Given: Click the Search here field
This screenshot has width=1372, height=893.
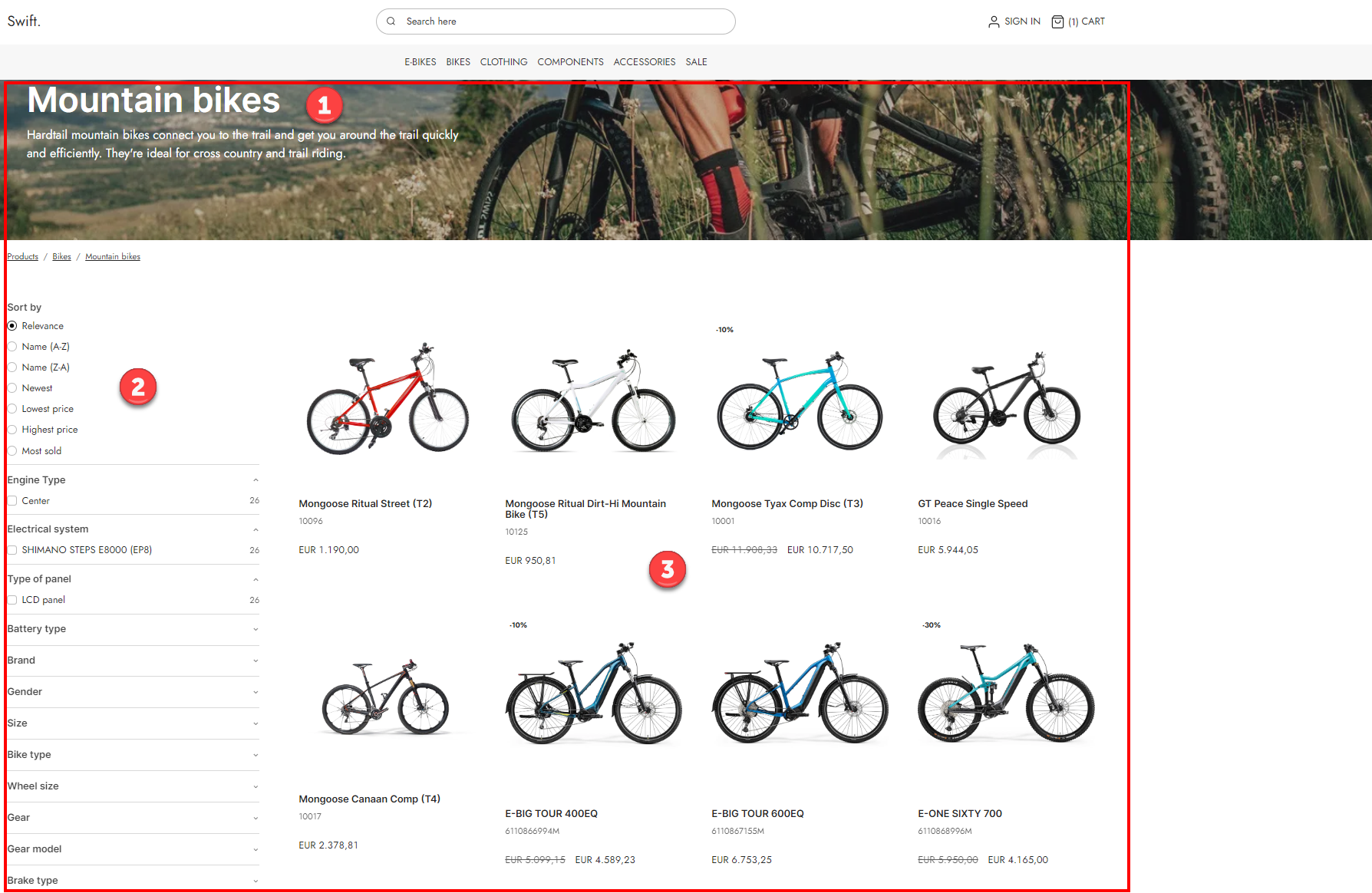Looking at the screenshot, I should click(556, 21).
